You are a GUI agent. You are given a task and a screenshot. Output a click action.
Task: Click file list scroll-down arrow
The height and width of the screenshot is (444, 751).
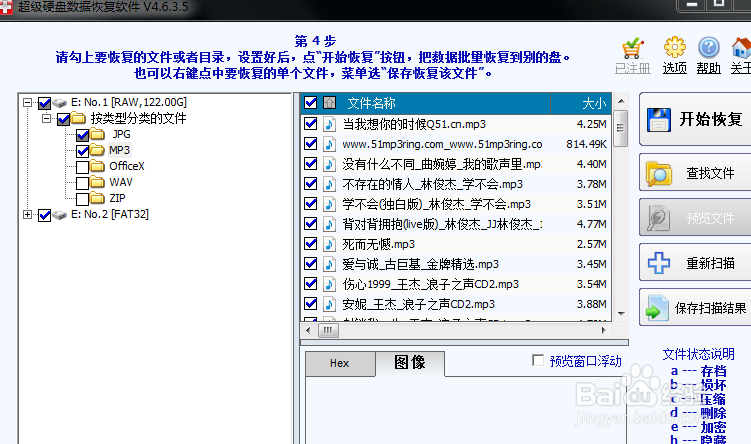tap(621, 314)
